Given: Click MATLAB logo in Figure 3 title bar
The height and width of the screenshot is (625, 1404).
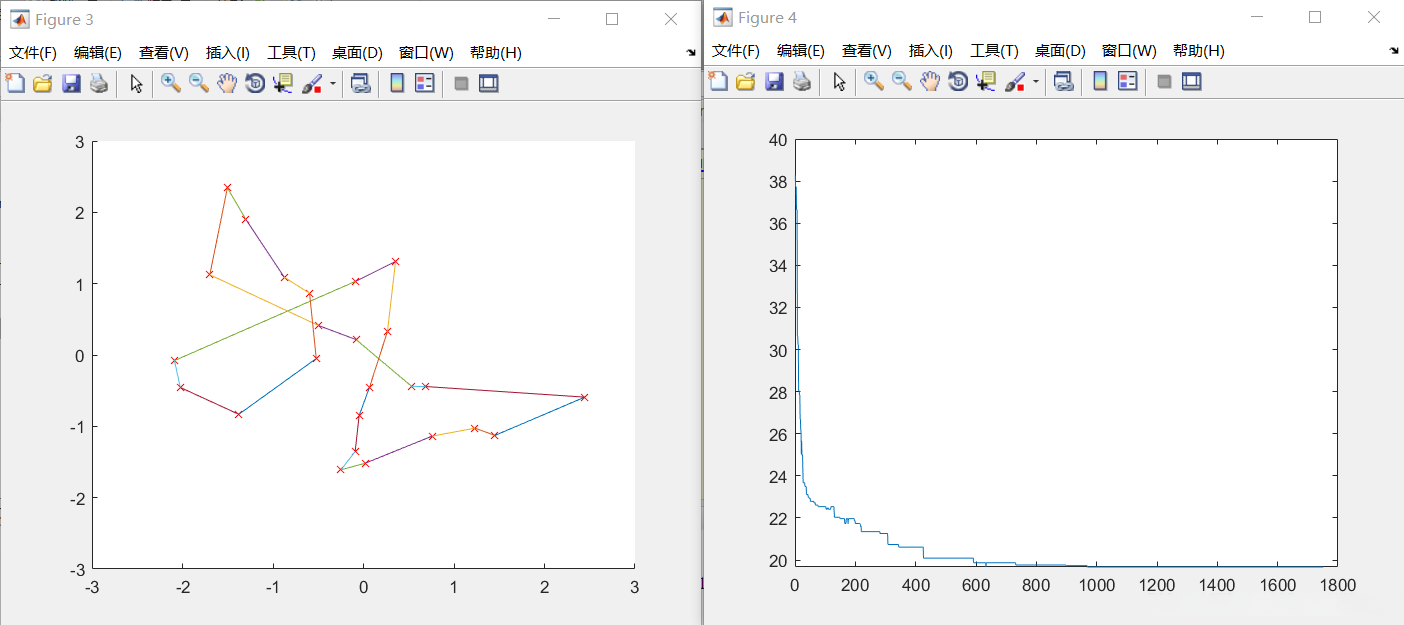Looking at the screenshot, I should point(19,18).
